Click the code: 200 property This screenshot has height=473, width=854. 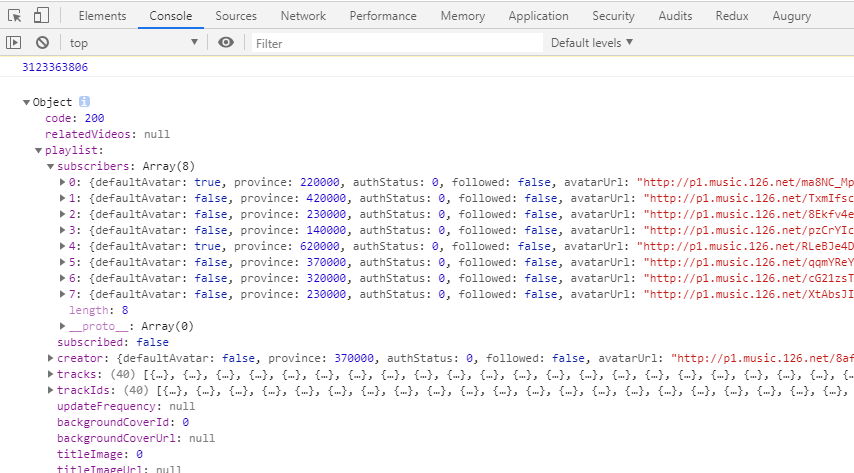coord(75,118)
